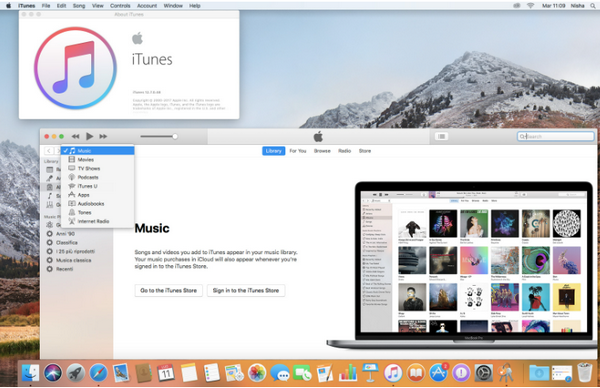Click Sign in to the iTunes Store
Viewport: 600px width, 388px height.
[246, 290]
